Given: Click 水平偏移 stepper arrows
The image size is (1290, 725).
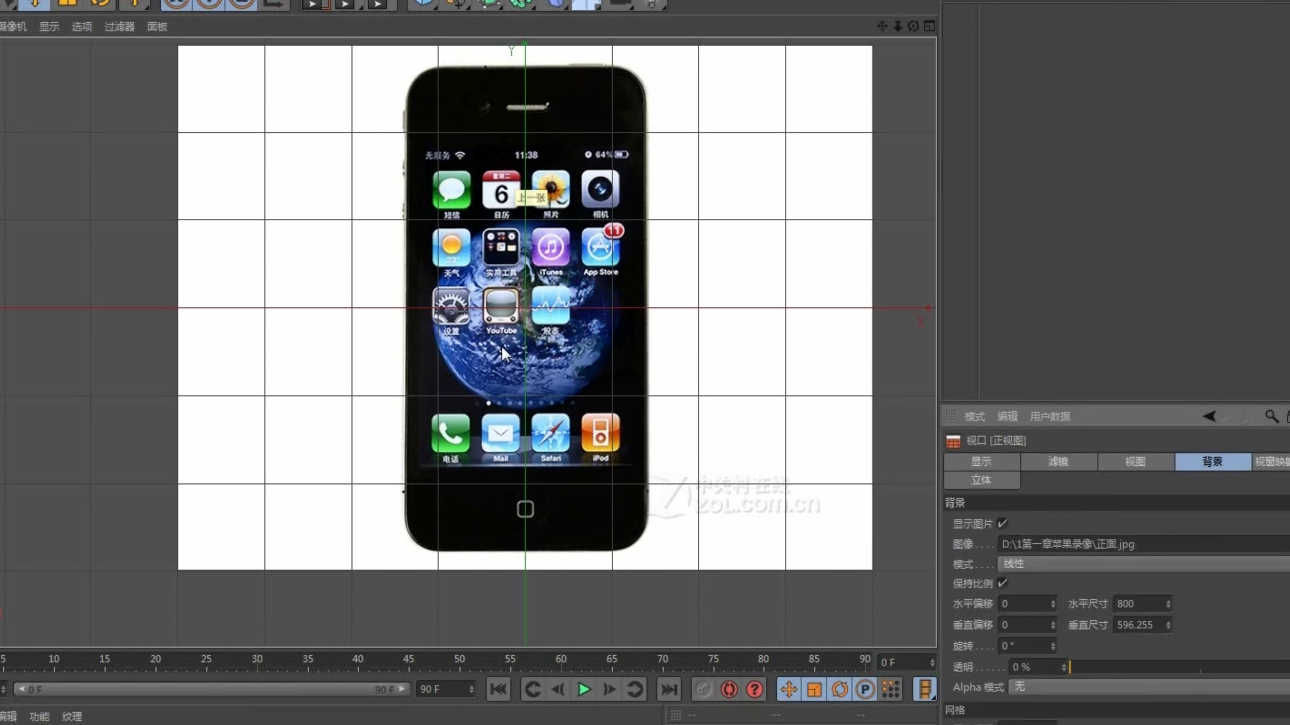Looking at the screenshot, I should [x=1052, y=604].
